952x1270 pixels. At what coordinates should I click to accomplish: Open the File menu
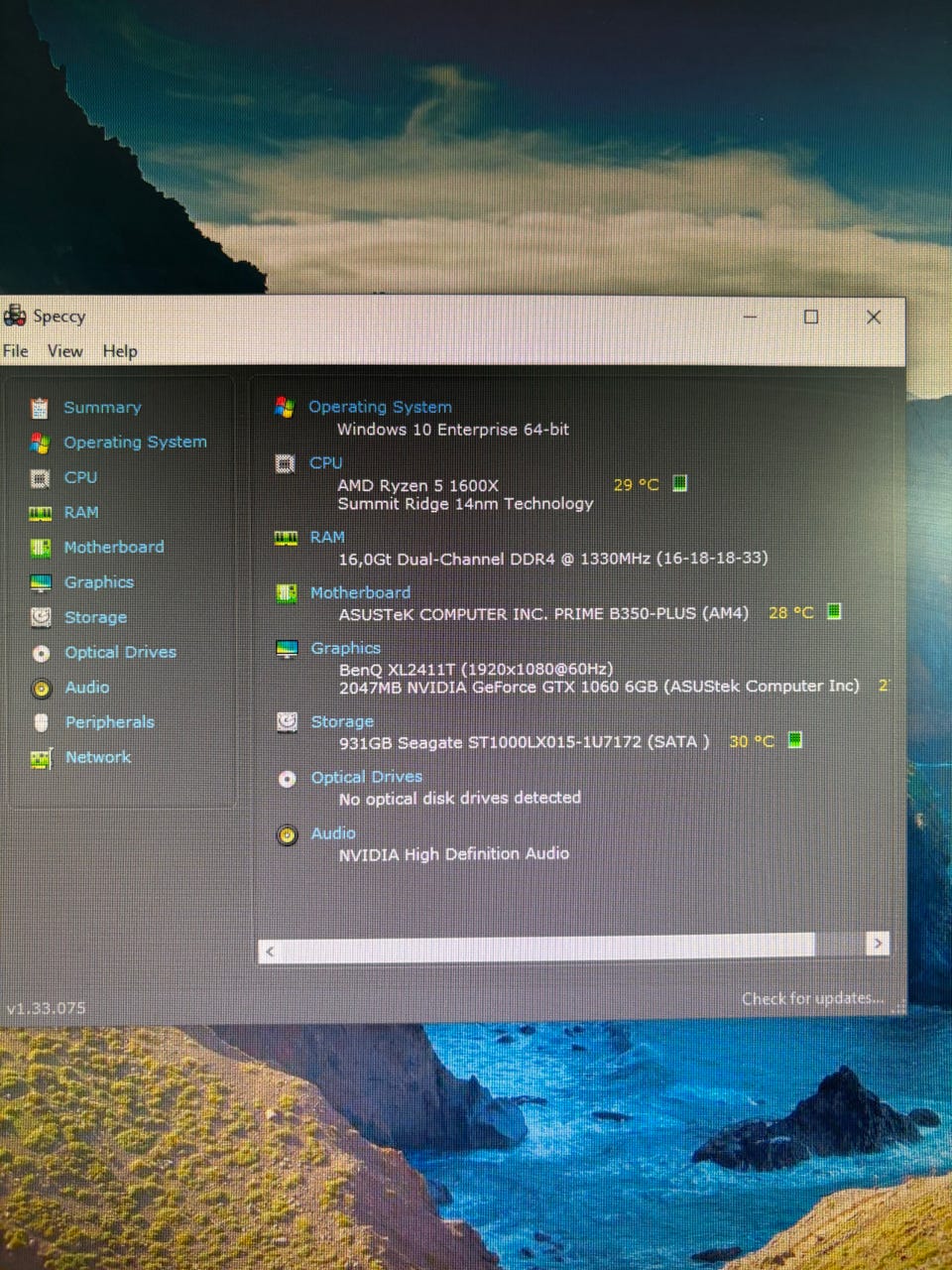[16, 351]
